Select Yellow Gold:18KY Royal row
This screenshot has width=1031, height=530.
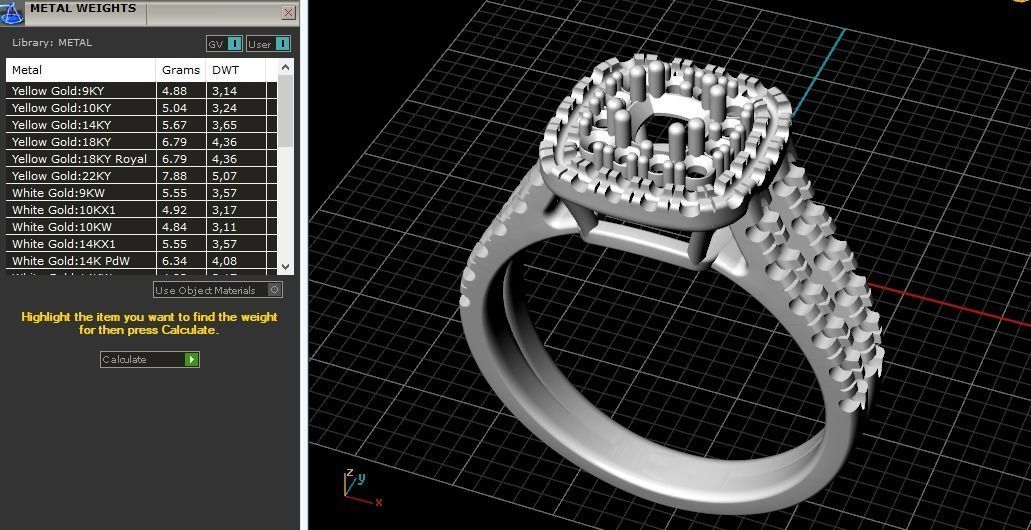click(142, 159)
